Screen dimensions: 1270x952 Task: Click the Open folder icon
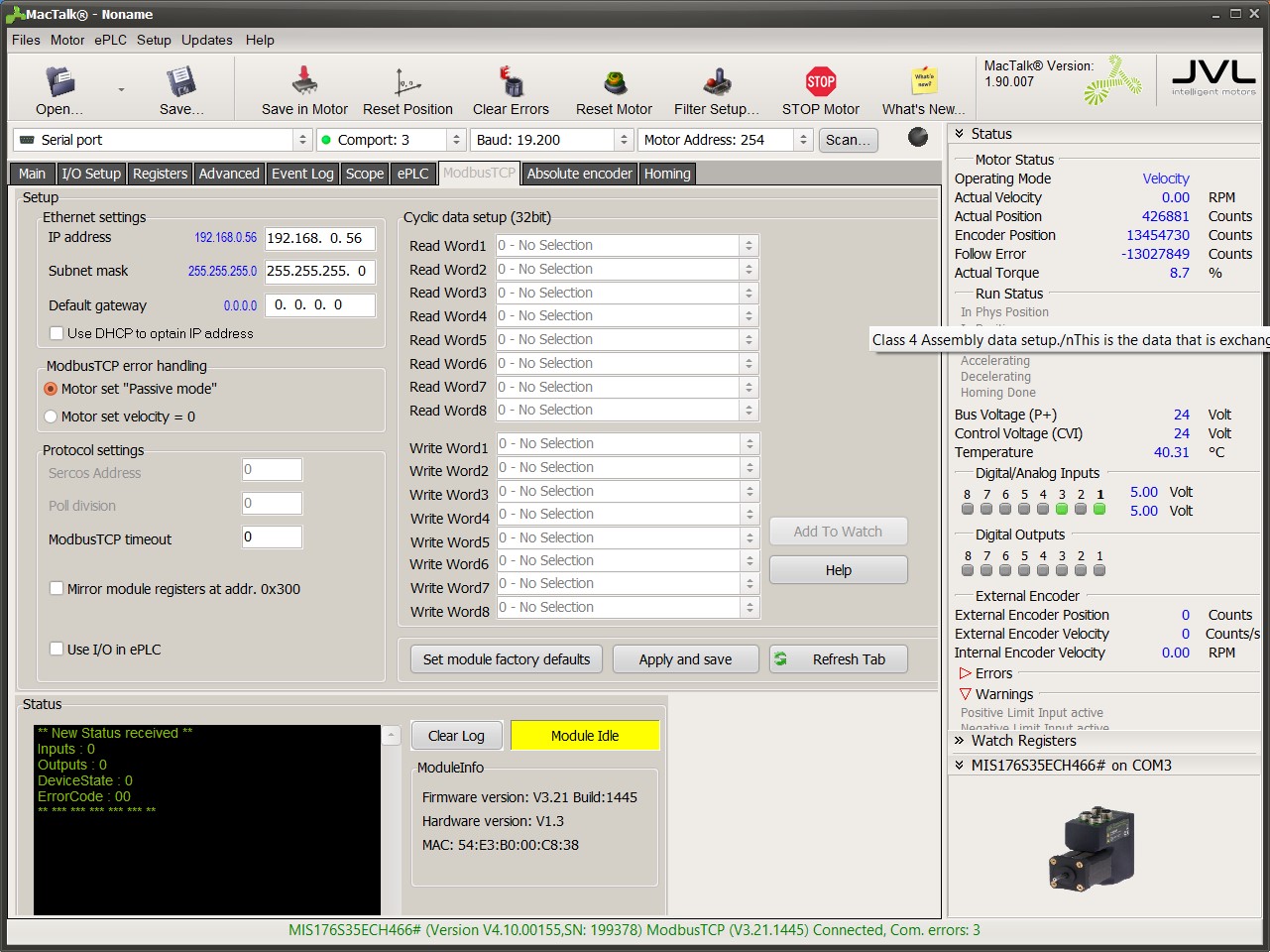tap(59, 81)
